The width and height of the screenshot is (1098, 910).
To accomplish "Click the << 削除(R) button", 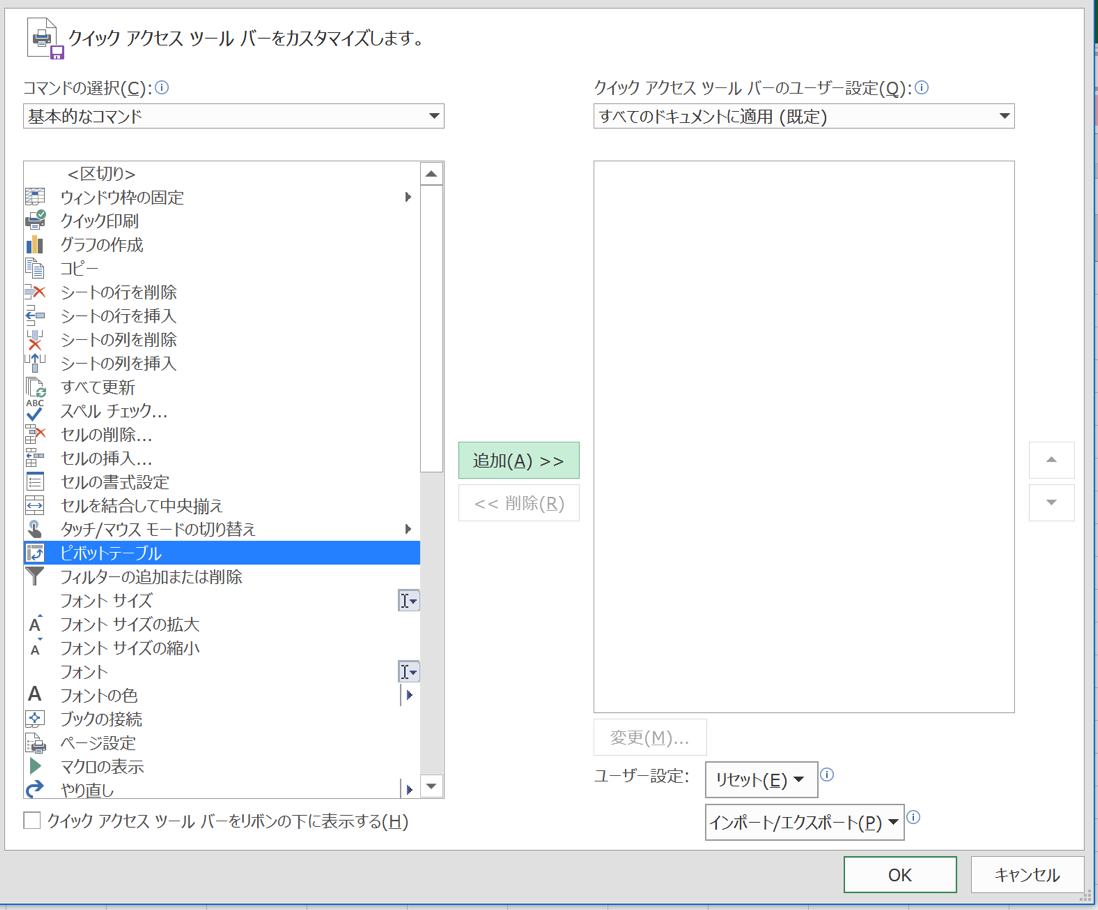I will (x=519, y=503).
